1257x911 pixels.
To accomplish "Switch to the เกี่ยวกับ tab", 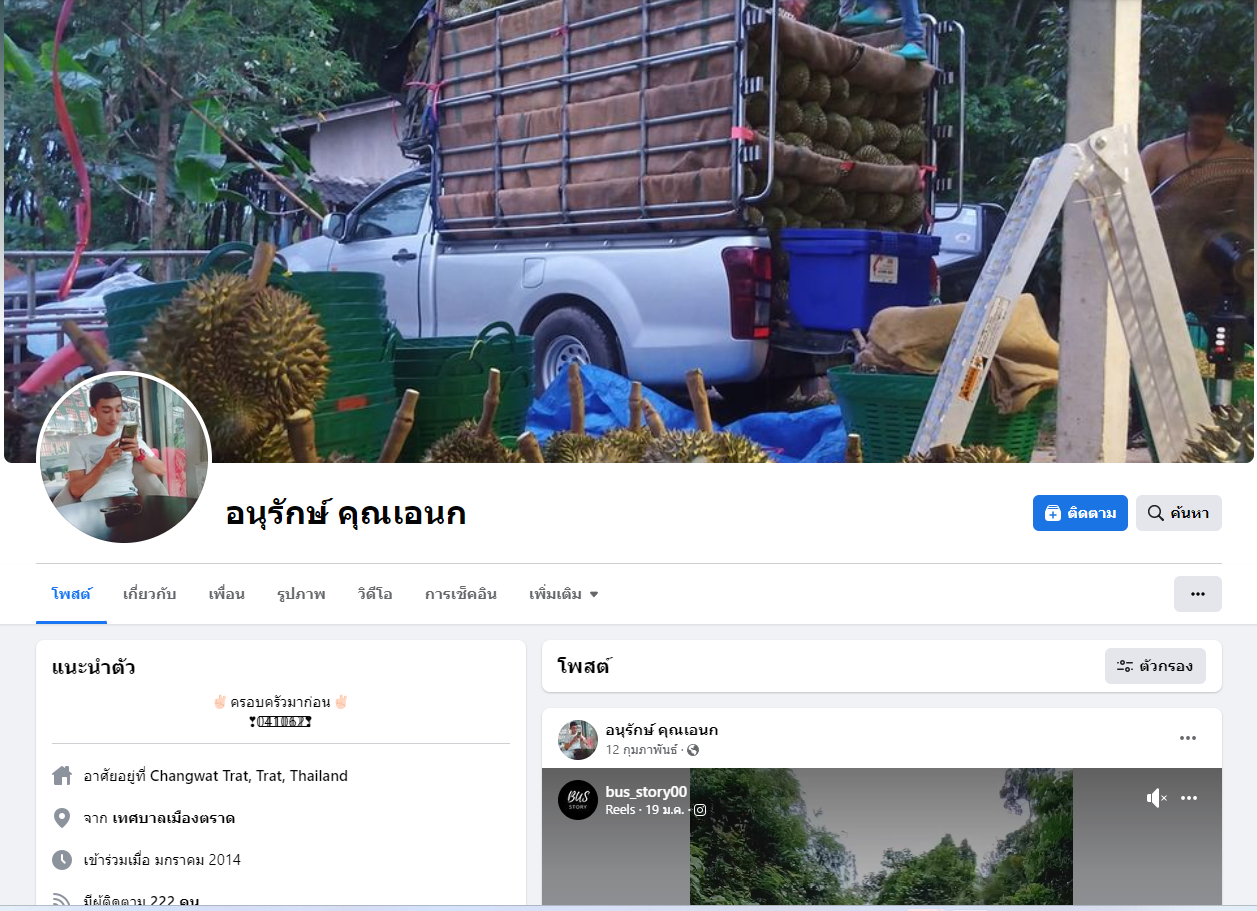I will pos(149,594).
